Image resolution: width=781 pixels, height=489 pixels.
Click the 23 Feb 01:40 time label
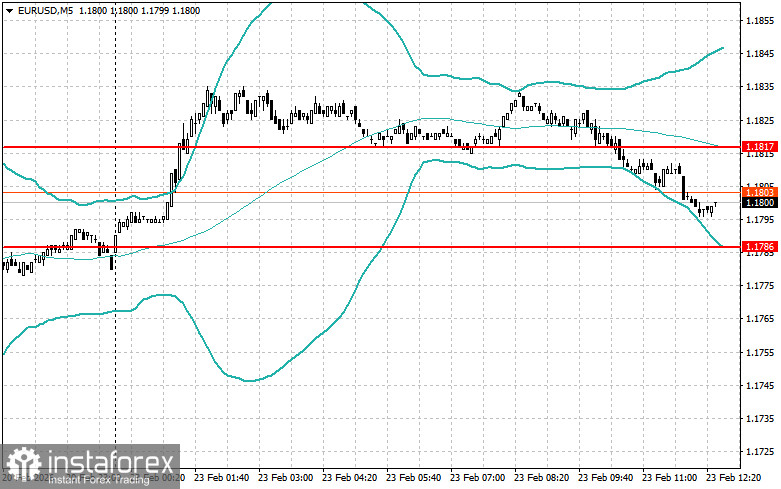point(221,478)
